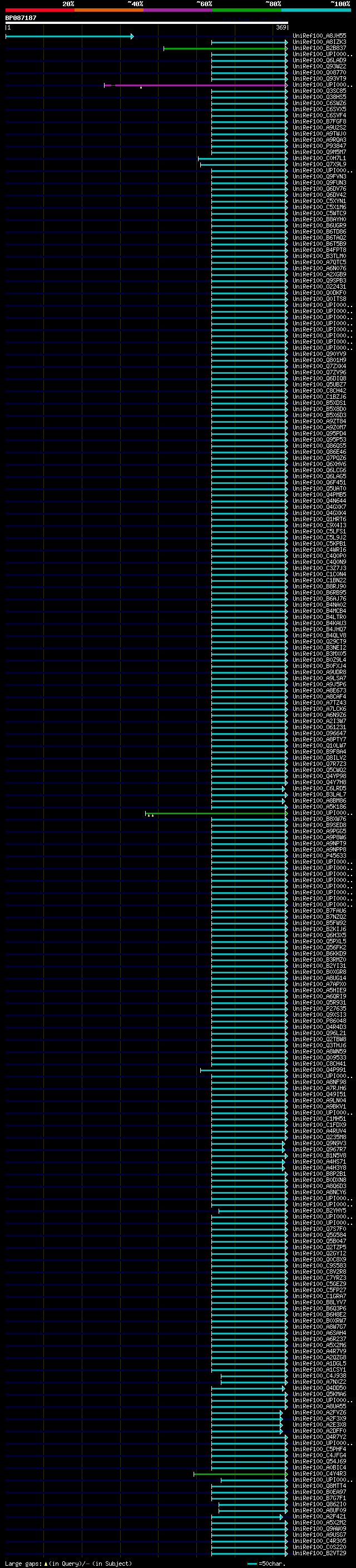Click the green alignment bar of B2B837
356x1568 pixels.
(x=226, y=49)
